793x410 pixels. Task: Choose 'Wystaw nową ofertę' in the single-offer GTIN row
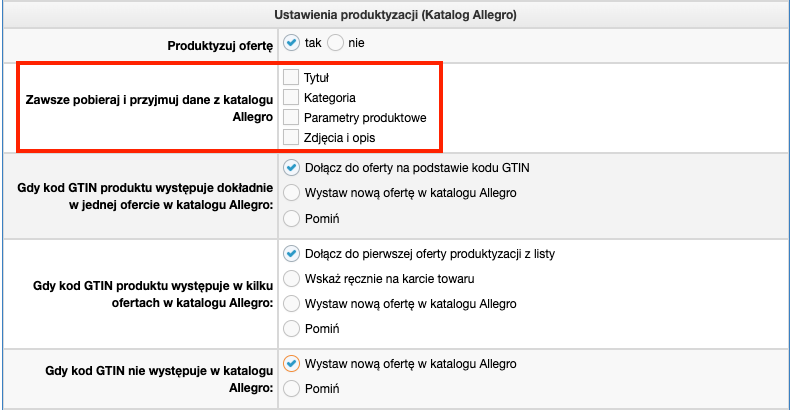[291, 193]
